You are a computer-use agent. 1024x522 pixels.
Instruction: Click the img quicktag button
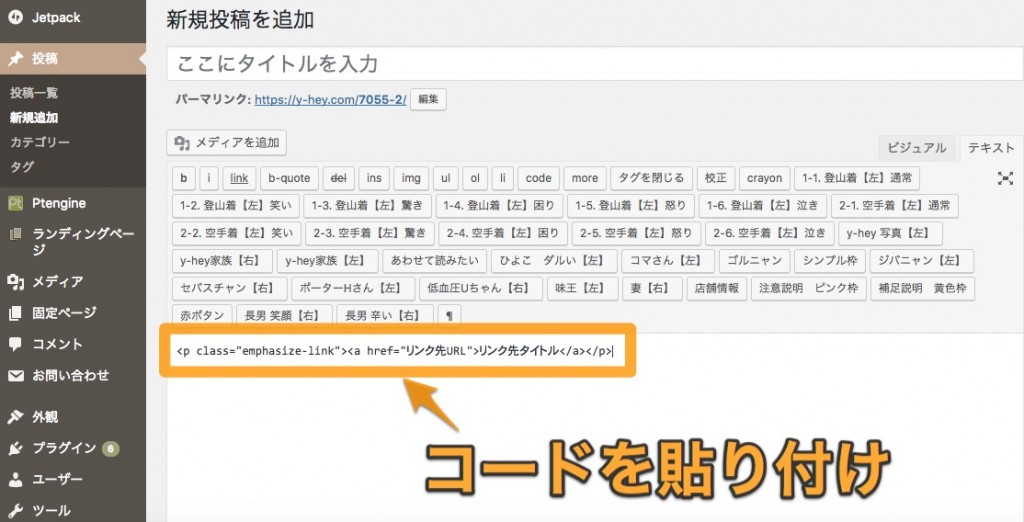click(x=411, y=178)
